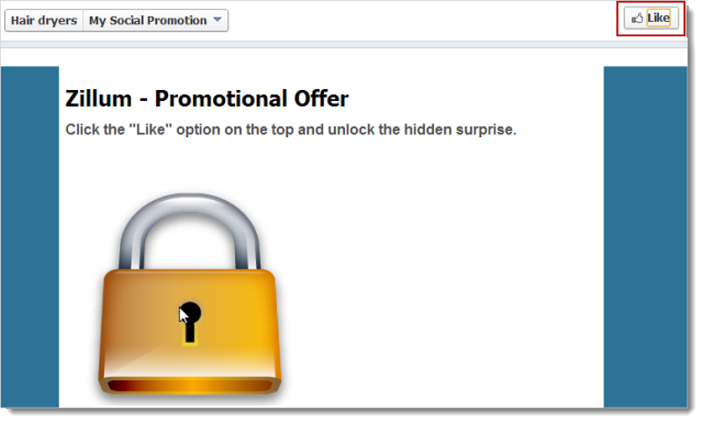Click the arrow beside My Social Promotion
Screen dimensions: 702x422
(218, 20)
